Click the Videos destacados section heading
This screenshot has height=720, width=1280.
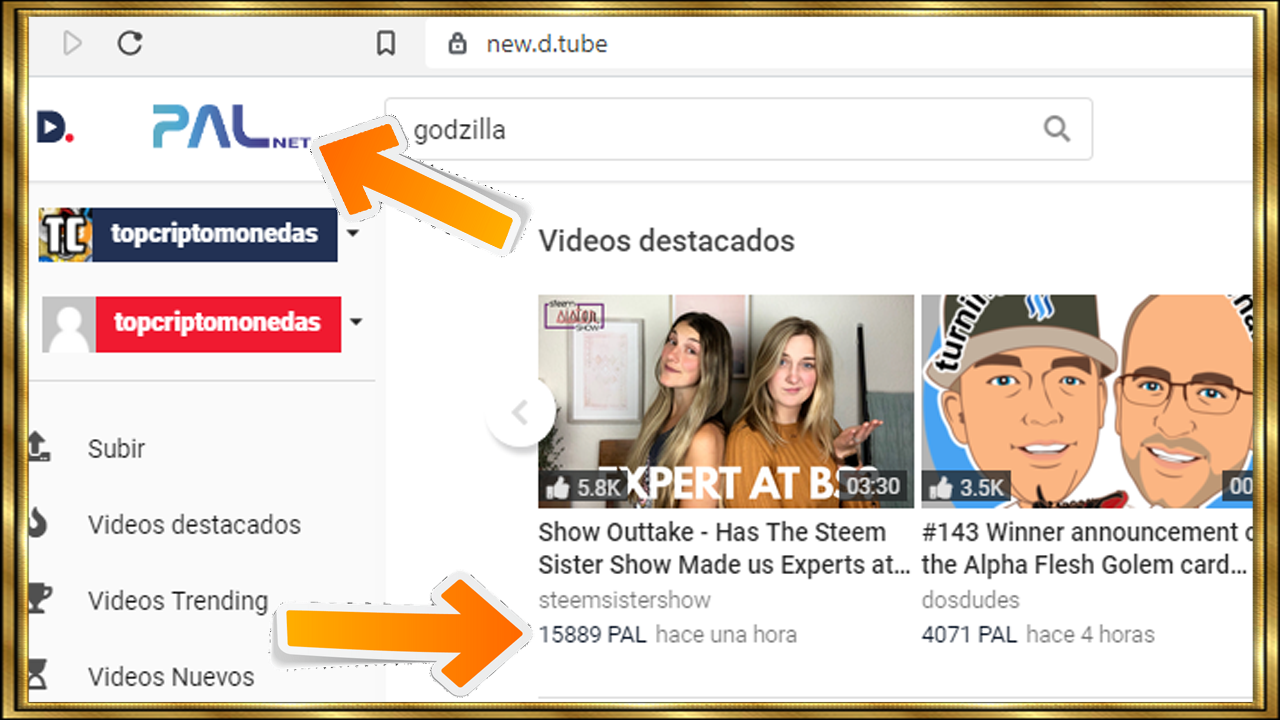tap(667, 241)
